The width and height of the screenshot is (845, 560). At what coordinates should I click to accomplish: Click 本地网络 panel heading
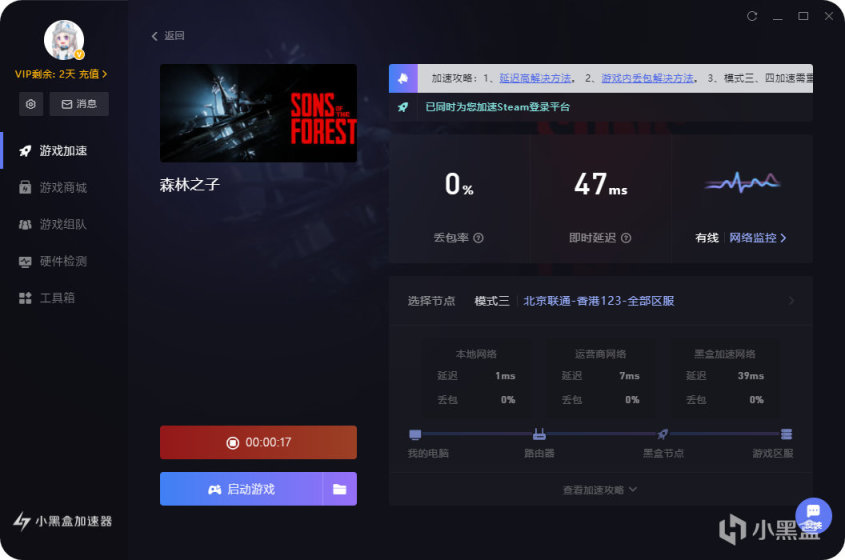(x=476, y=354)
